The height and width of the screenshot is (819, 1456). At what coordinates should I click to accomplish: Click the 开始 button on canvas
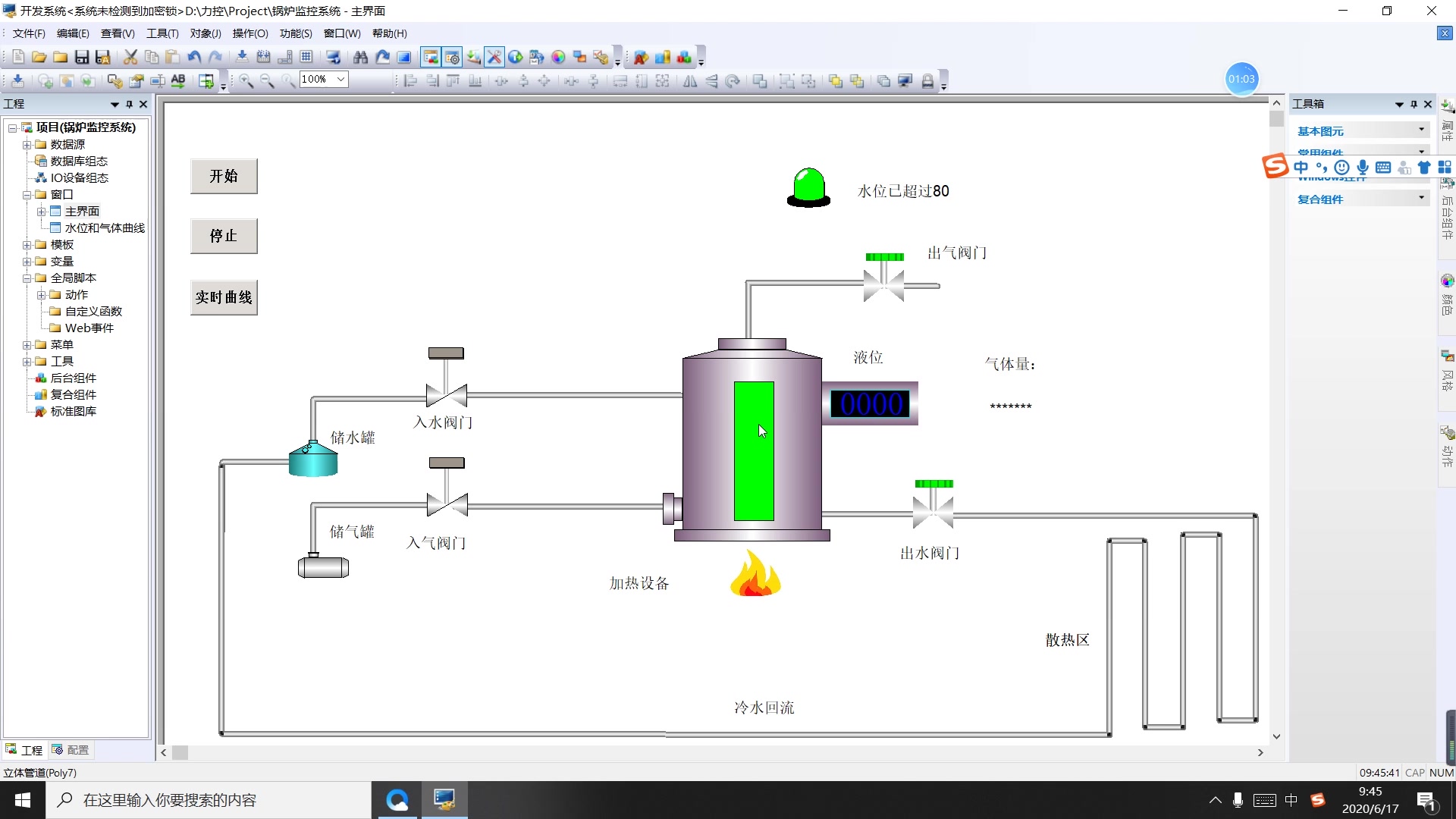point(224,176)
